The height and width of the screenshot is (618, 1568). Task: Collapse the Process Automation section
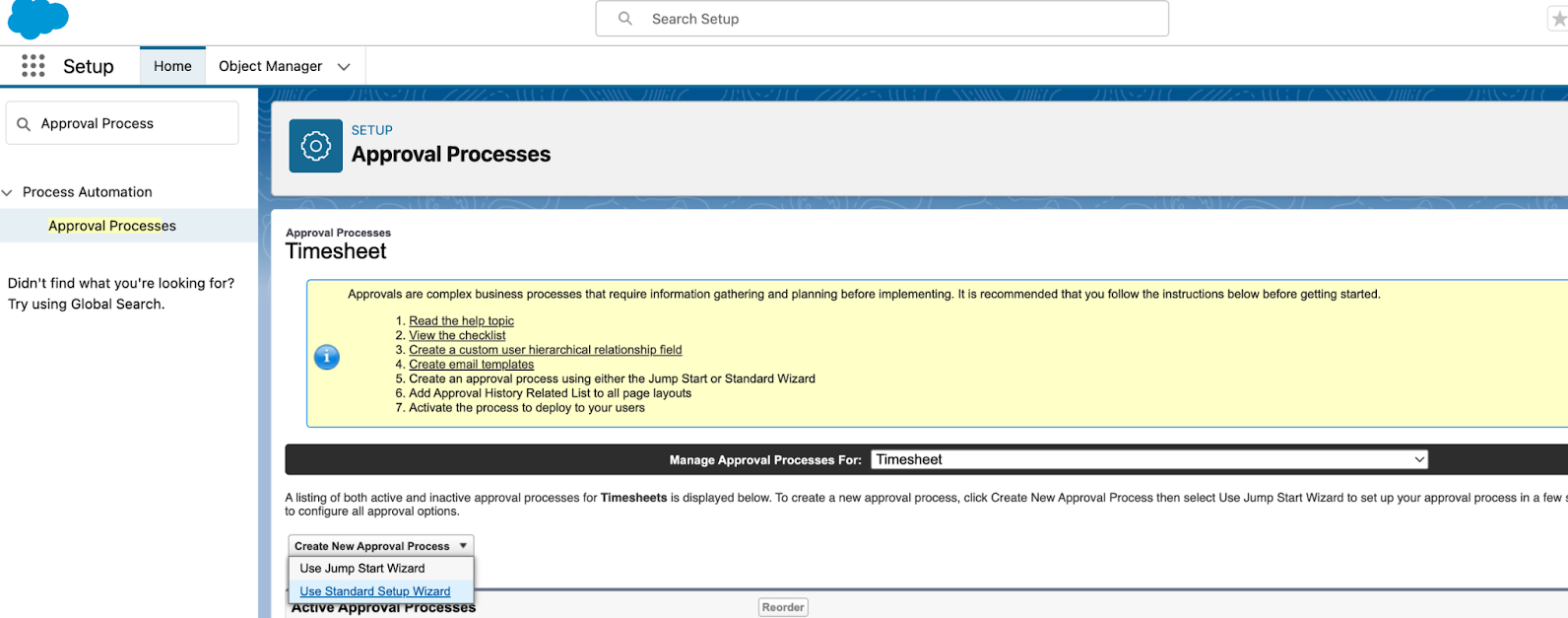(x=7, y=192)
